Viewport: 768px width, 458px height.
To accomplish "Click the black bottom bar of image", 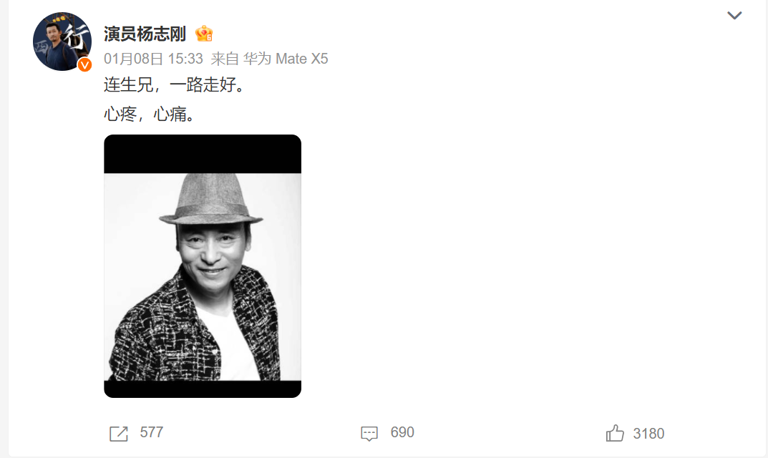I will click(202, 389).
